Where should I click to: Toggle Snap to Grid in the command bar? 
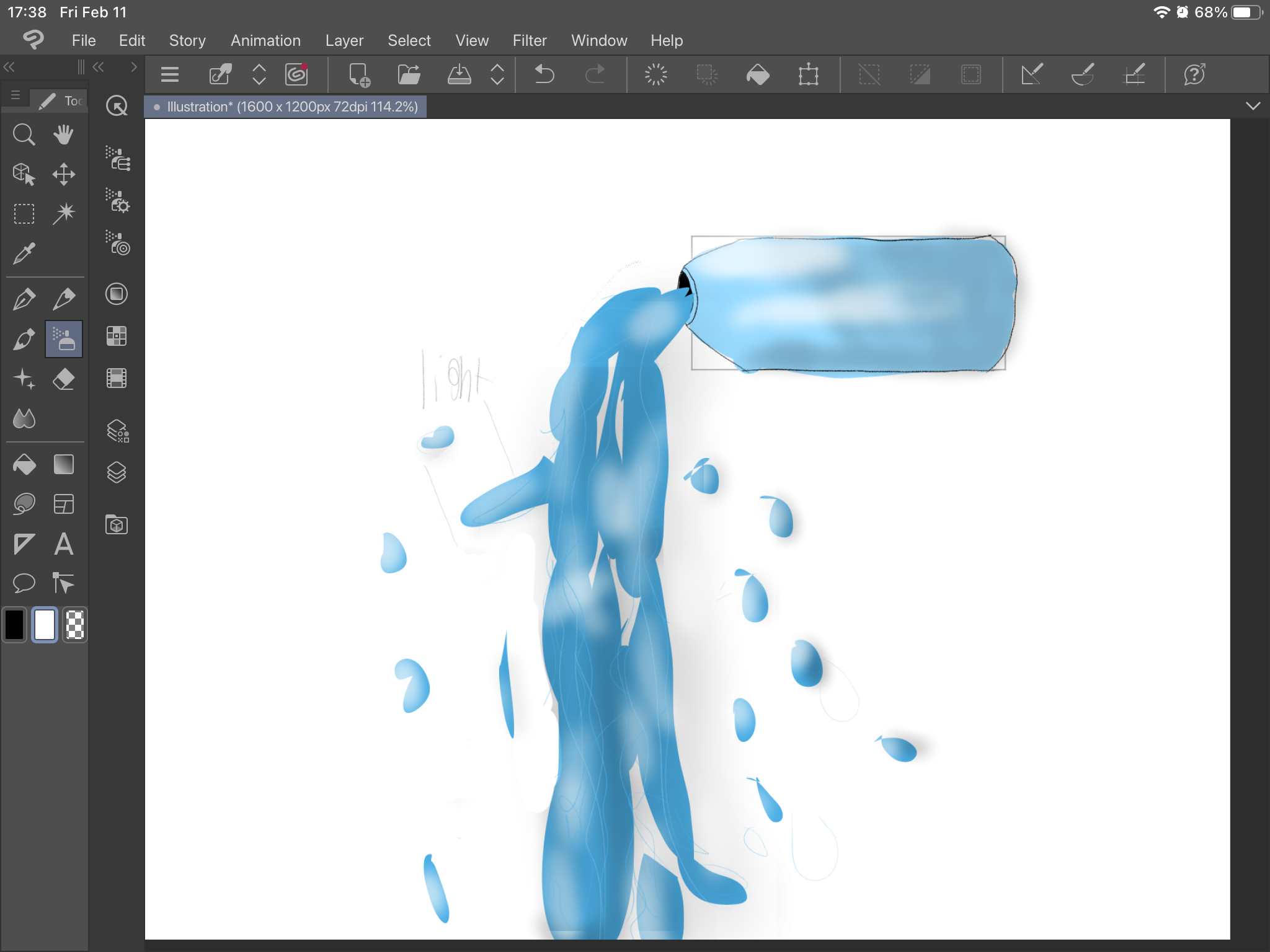coord(1134,74)
